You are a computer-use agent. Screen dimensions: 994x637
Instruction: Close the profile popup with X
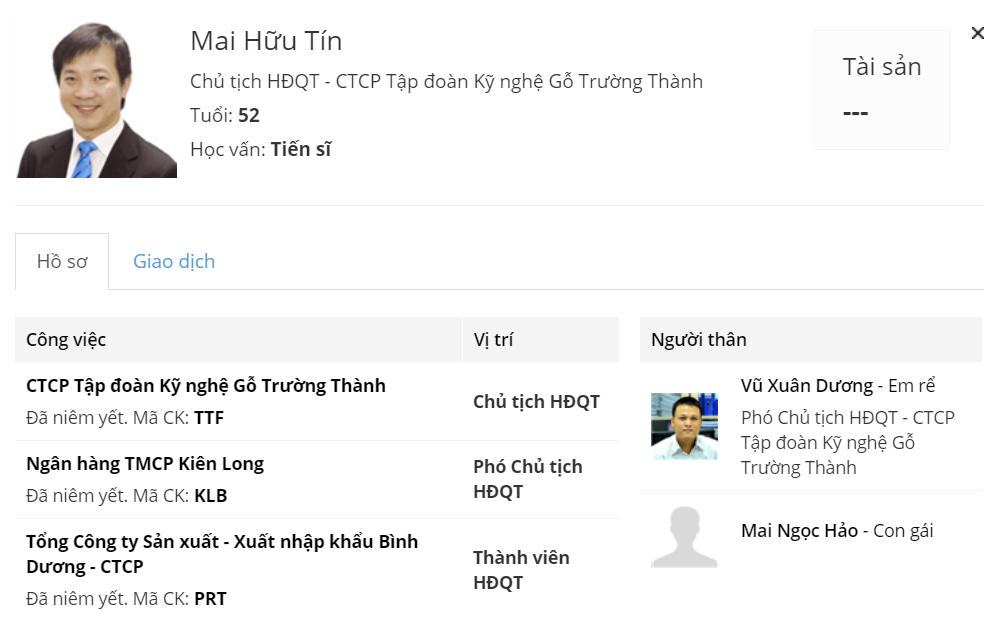pos(977,33)
